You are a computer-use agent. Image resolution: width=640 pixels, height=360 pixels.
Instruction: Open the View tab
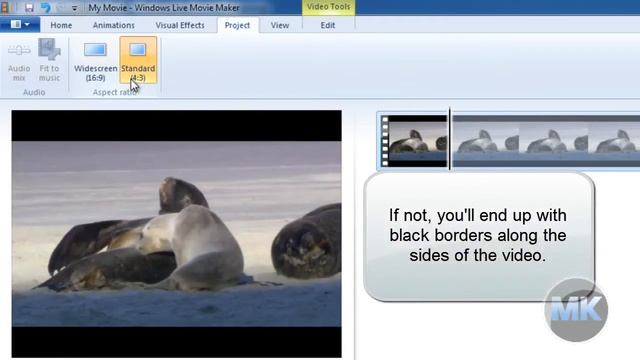pyautogui.click(x=280, y=25)
